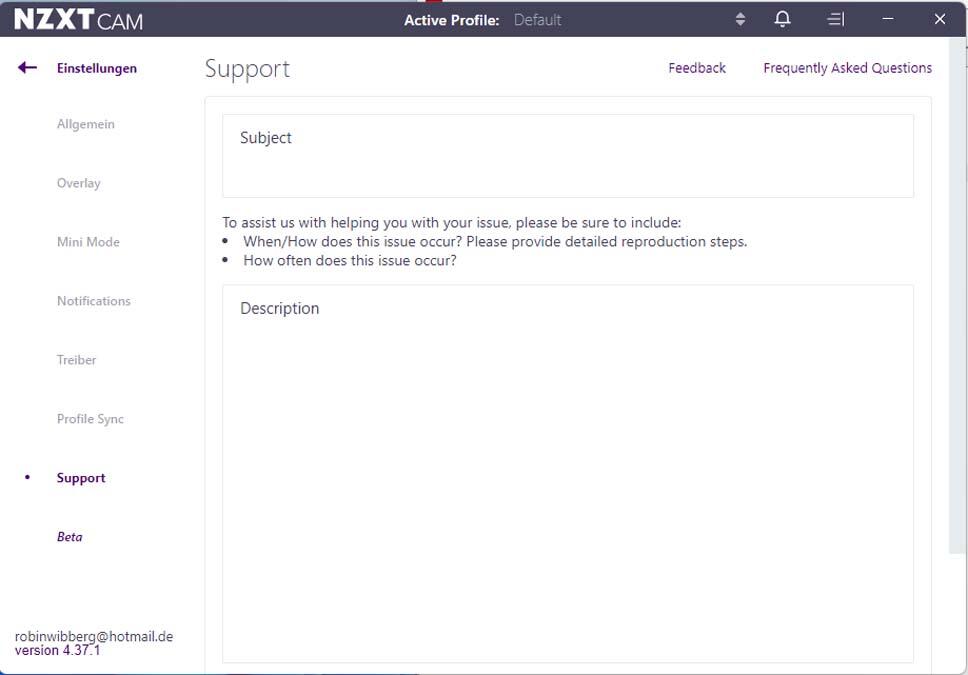The width and height of the screenshot is (968, 675).
Task: Focus the Description text area
Action: click(567, 473)
